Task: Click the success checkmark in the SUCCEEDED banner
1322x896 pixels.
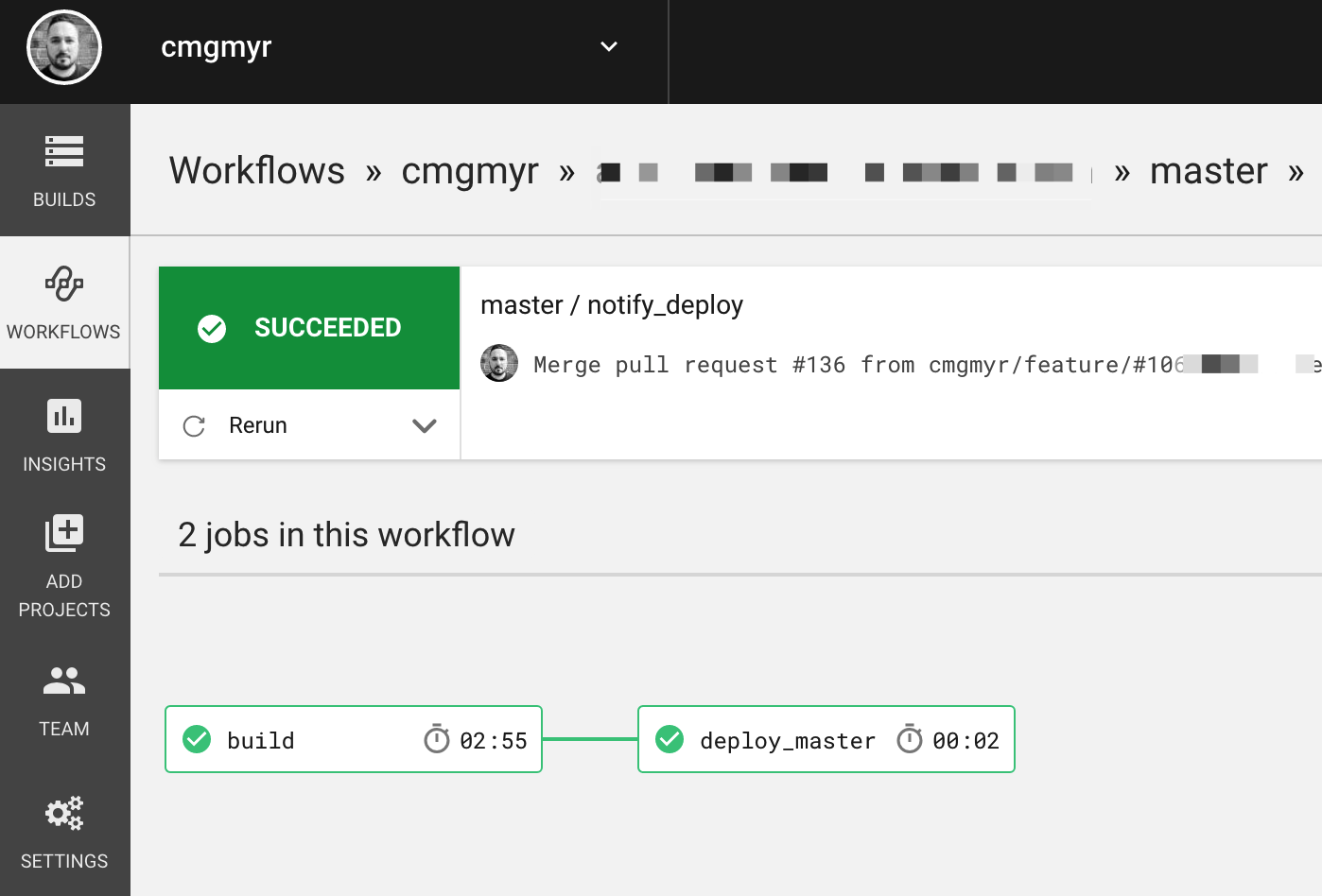Action: pos(211,328)
